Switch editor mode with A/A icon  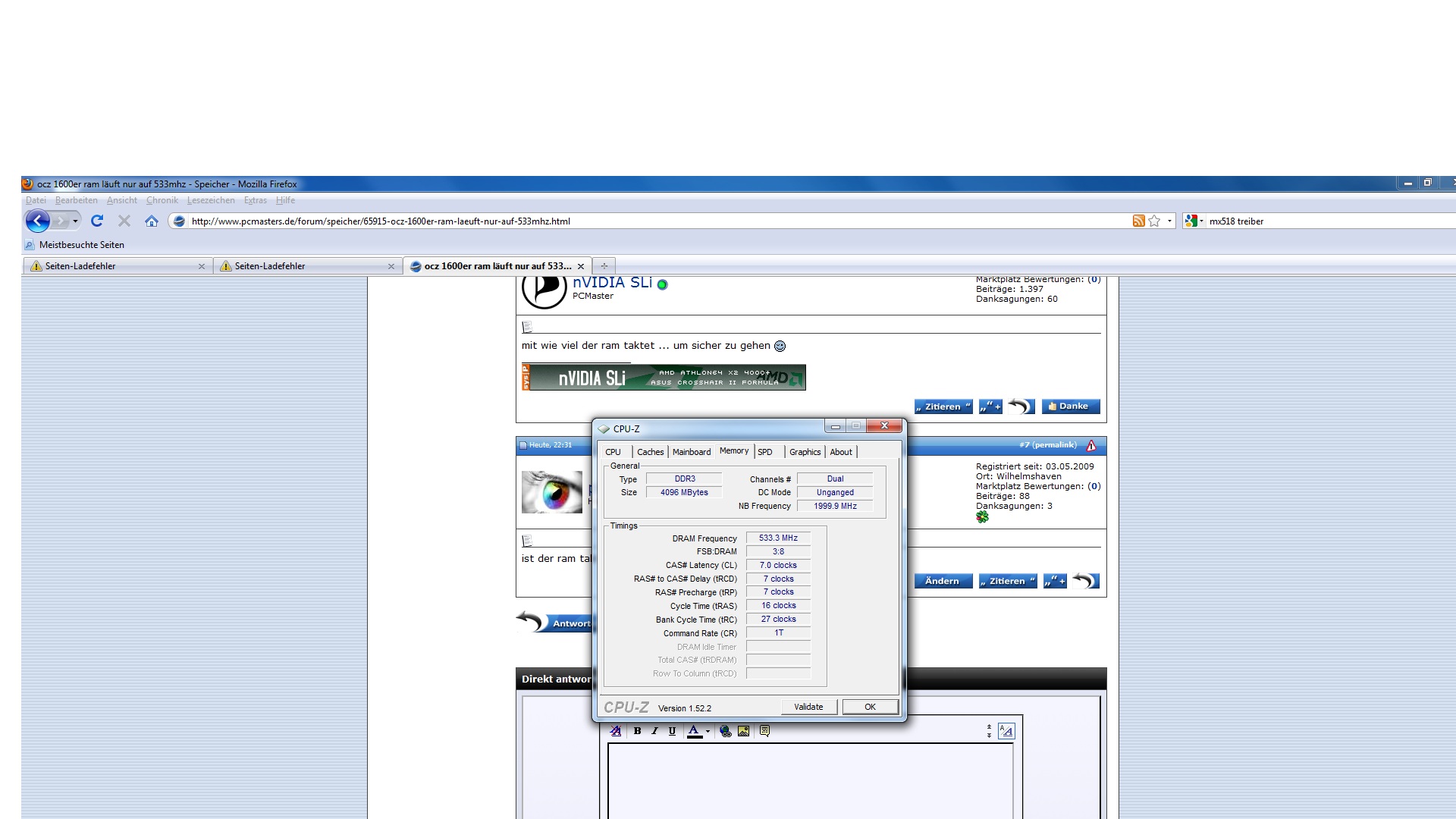[x=1006, y=731]
